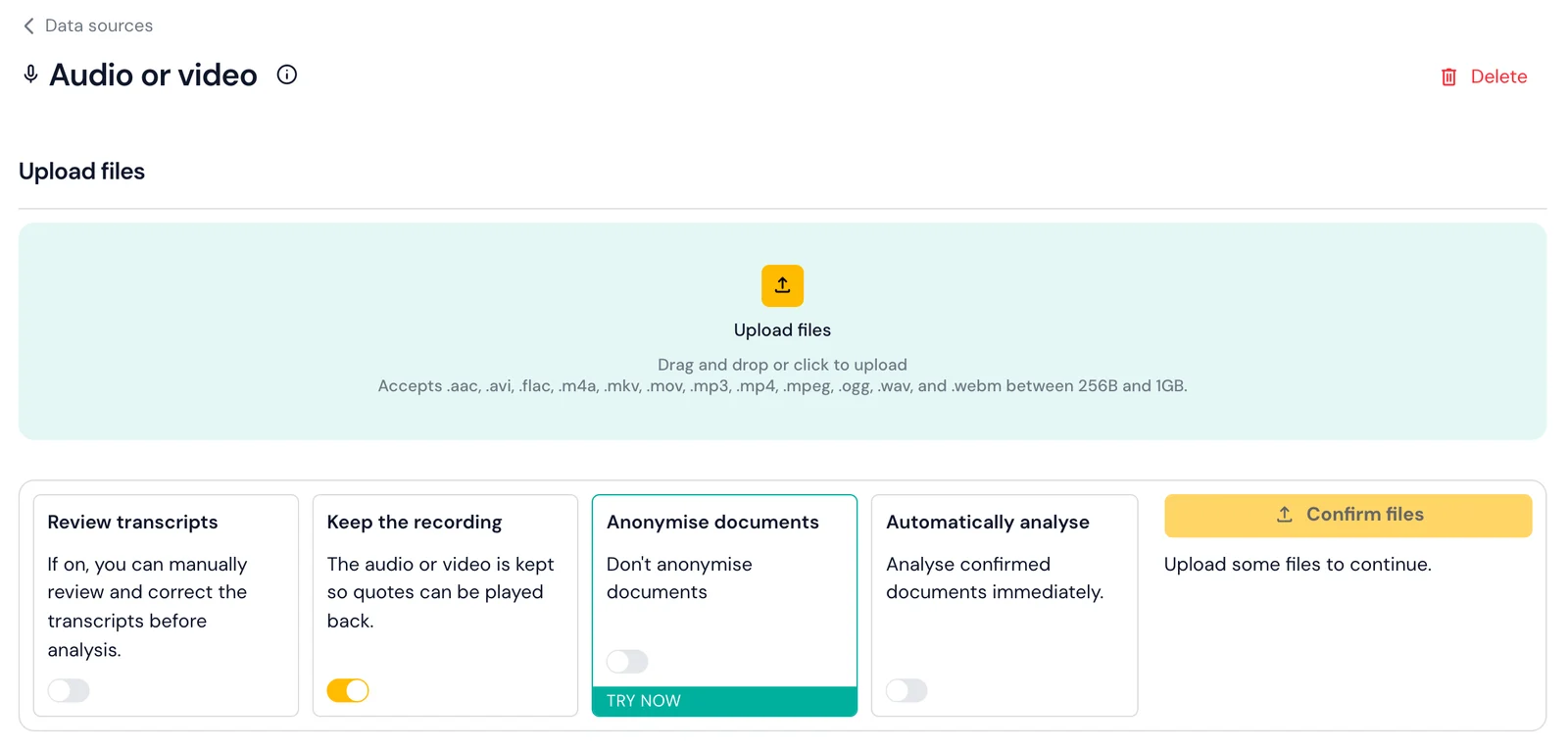Click 'Drag and drop or click to upload'
This screenshot has height=751, width=1568.
782,365
